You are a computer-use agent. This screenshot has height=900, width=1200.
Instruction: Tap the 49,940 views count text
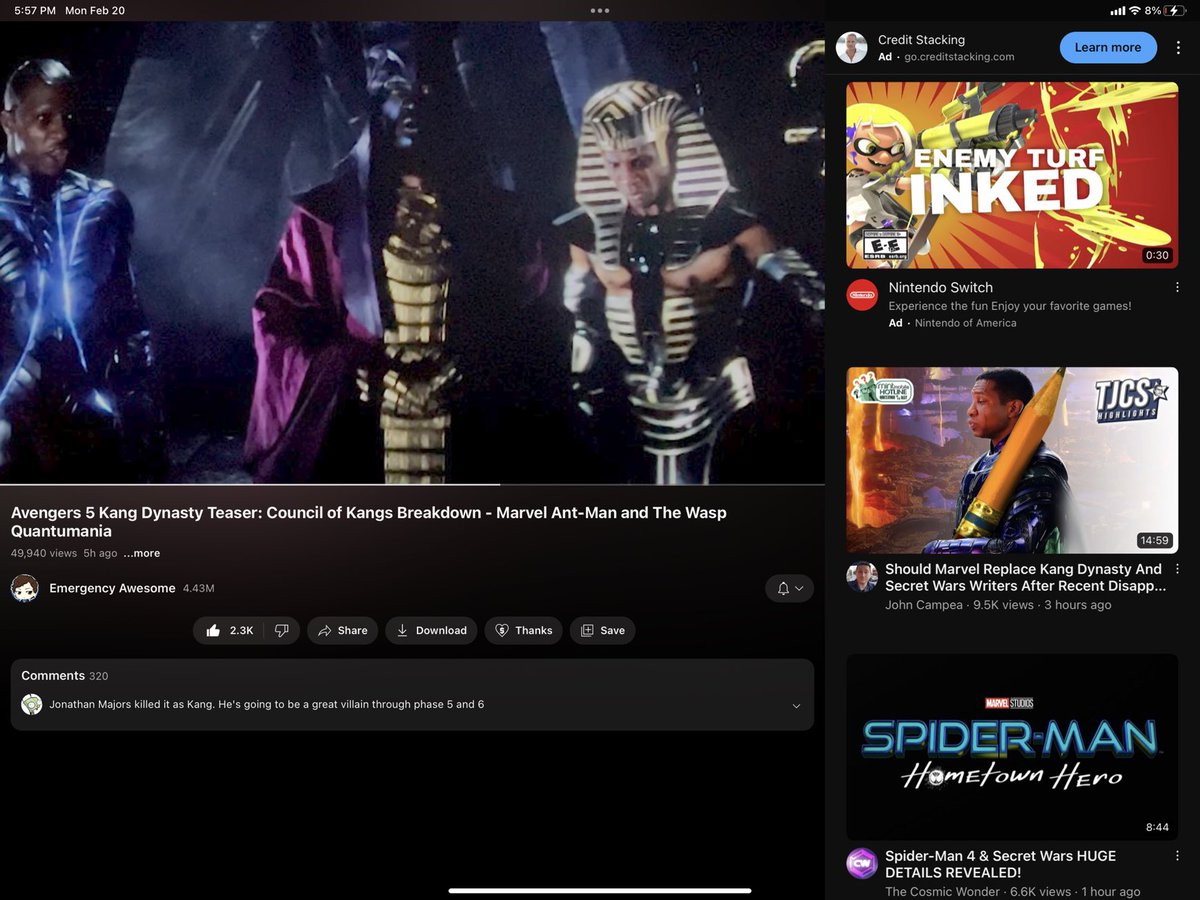click(44, 553)
